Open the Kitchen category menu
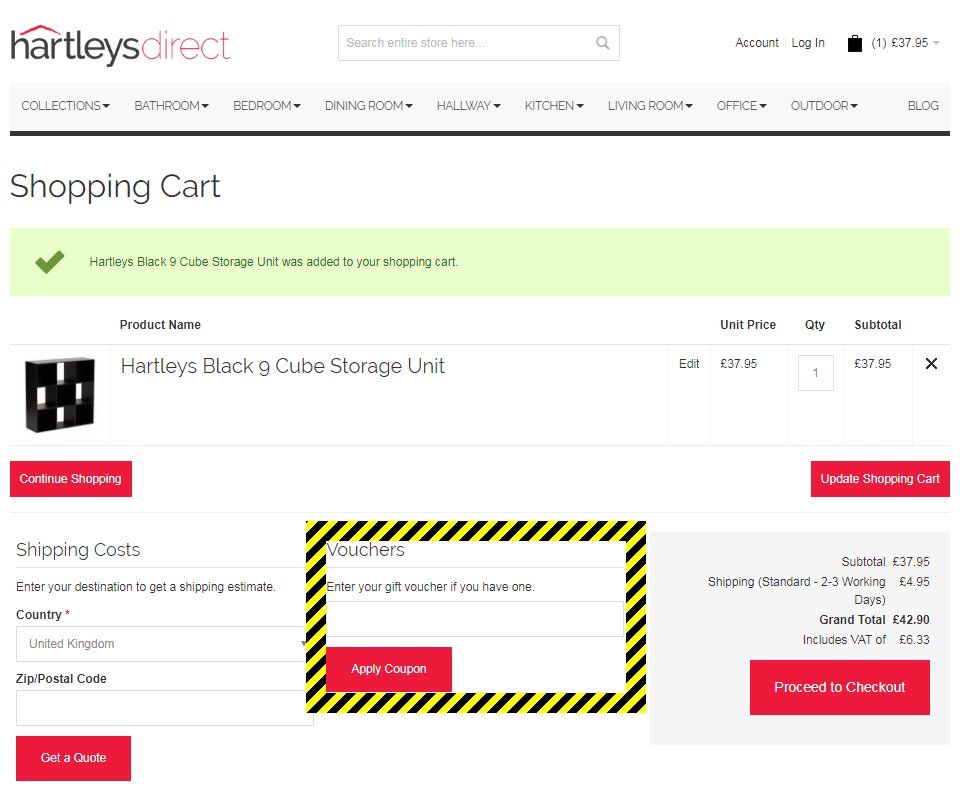 click(x=554, y=106)
